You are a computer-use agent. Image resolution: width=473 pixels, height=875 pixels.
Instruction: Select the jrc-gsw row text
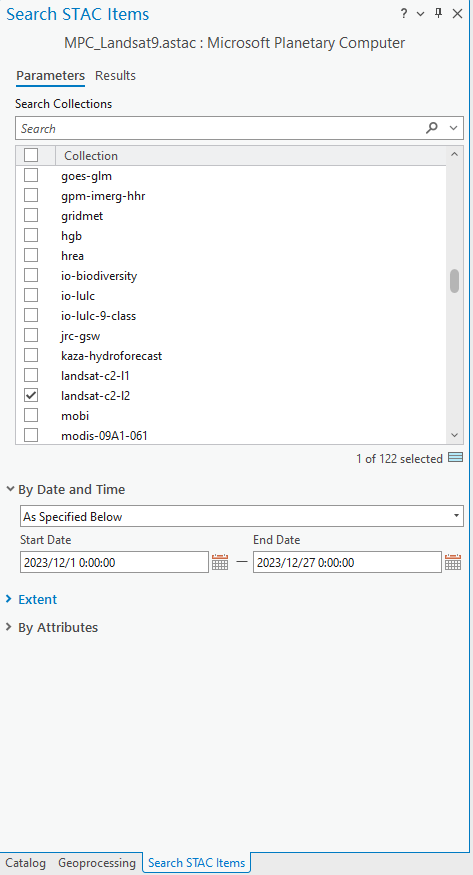pyautogui.click(x=80, y=336)
